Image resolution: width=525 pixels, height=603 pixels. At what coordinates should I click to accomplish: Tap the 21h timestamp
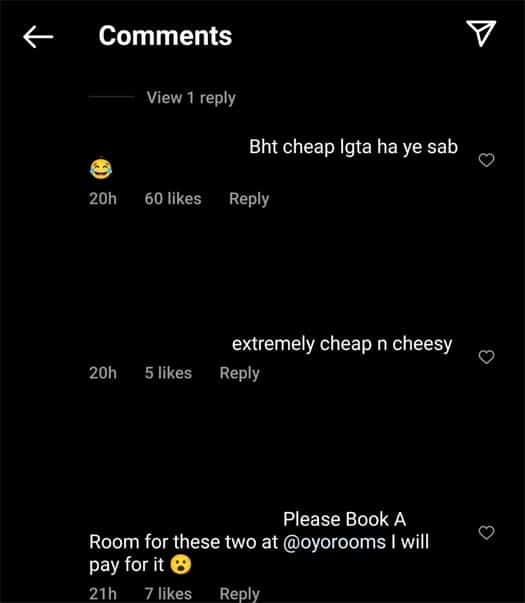pyautogui.click(x=103, y=593)
